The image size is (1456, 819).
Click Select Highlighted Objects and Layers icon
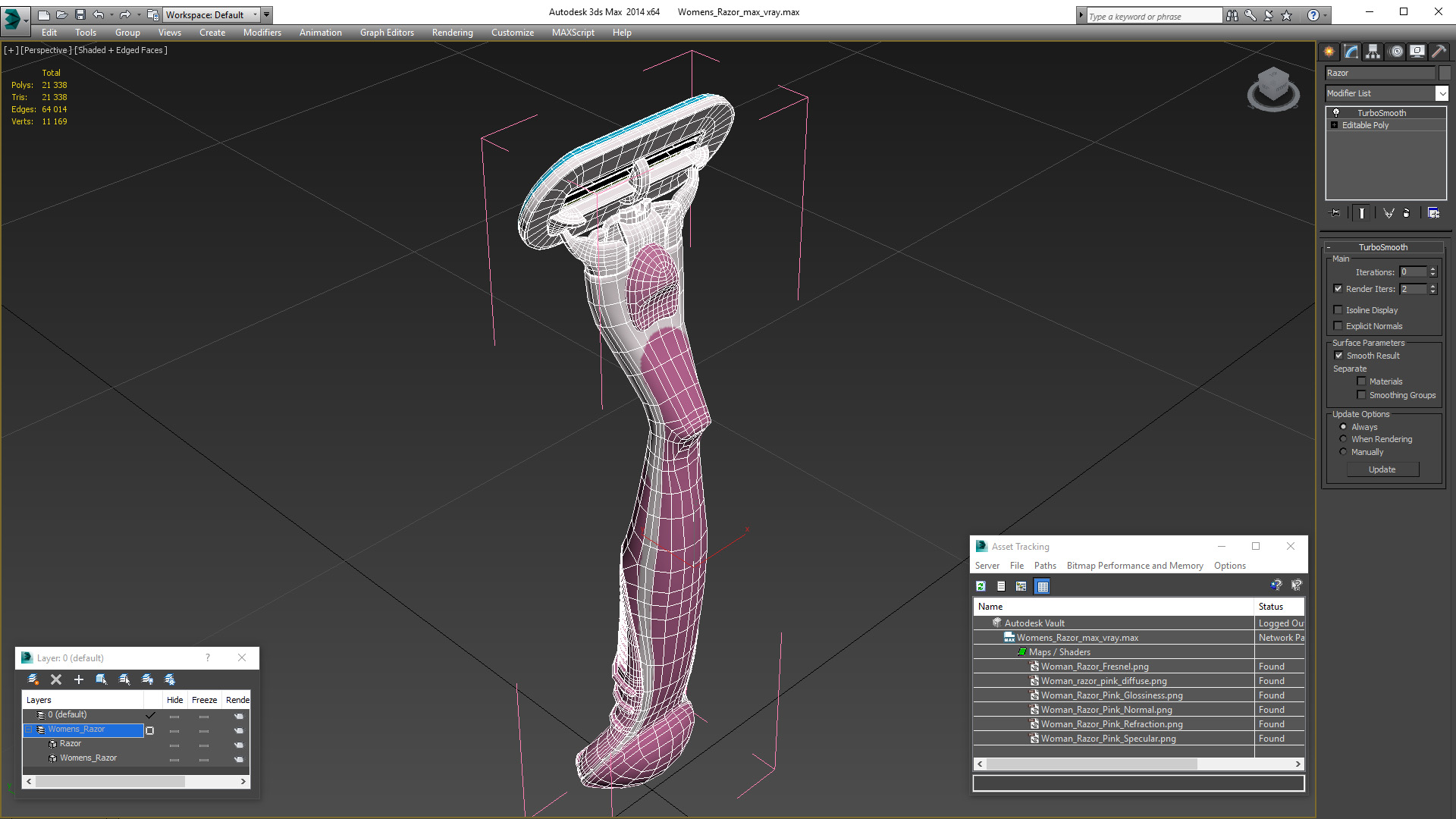(102, 679)
